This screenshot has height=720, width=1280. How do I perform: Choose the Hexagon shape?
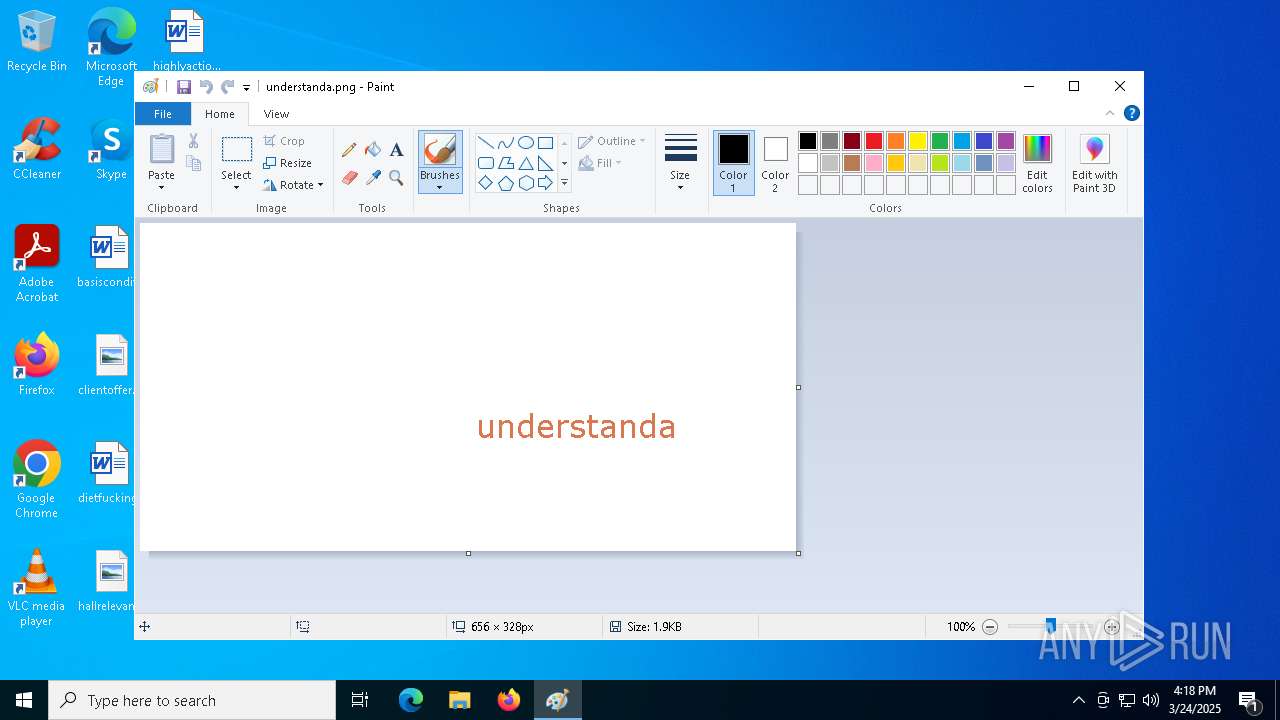(x=525, y=183)
